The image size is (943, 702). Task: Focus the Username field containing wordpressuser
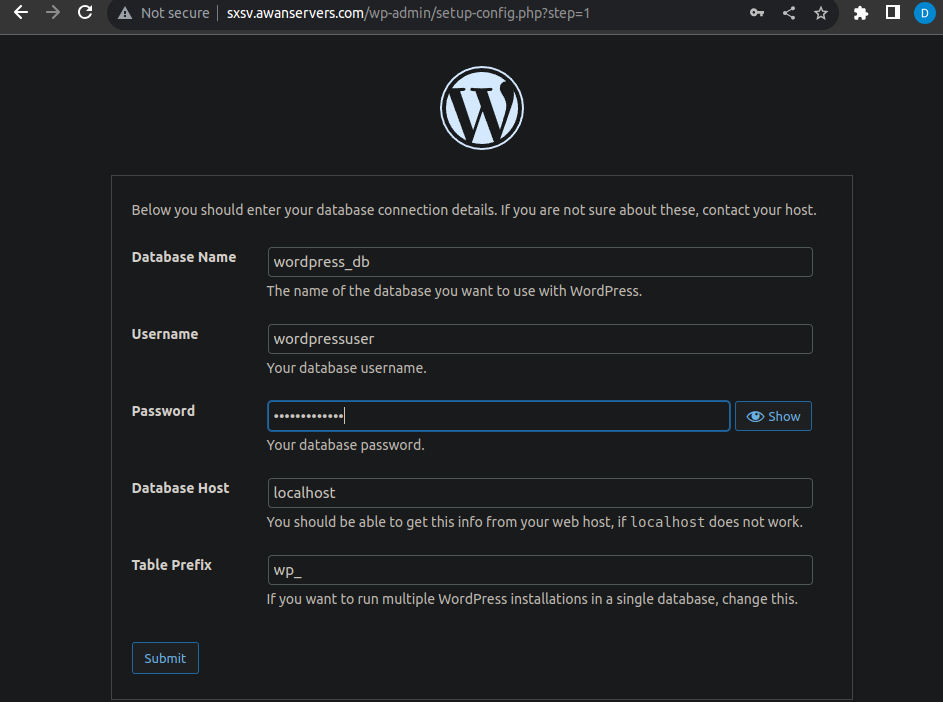540,339
